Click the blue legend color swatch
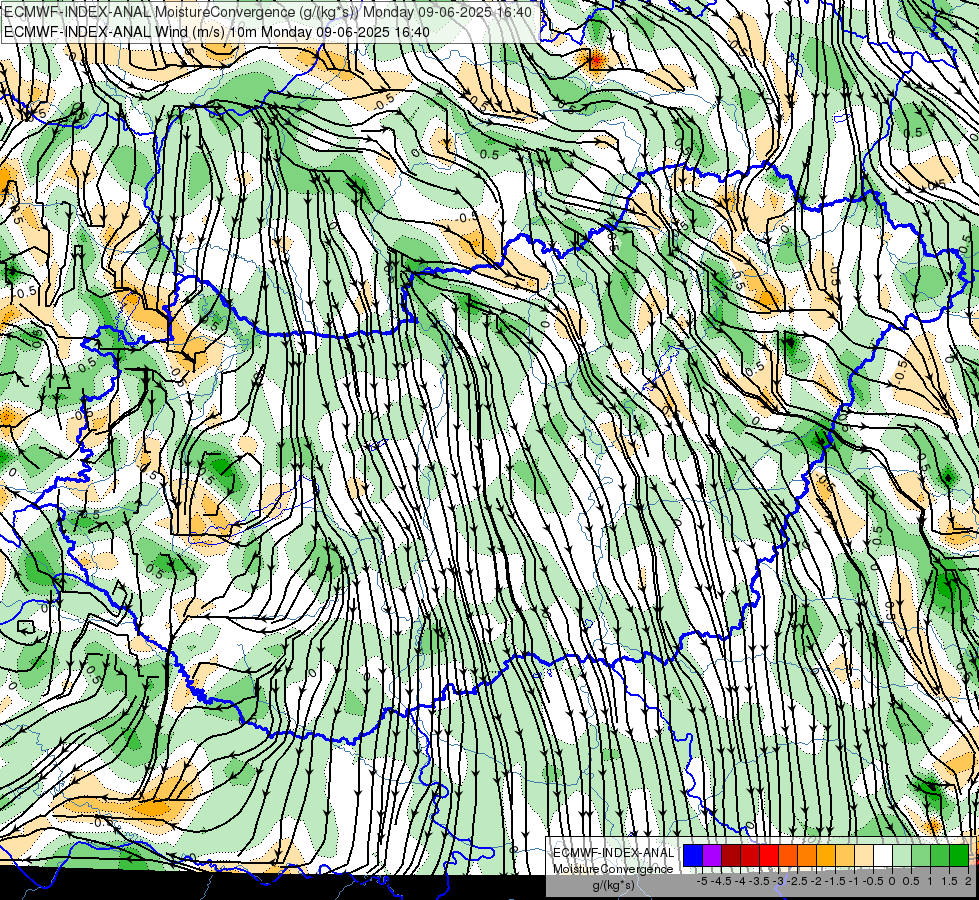This screenshot has height=900, width=979. [x=692, y=855]
